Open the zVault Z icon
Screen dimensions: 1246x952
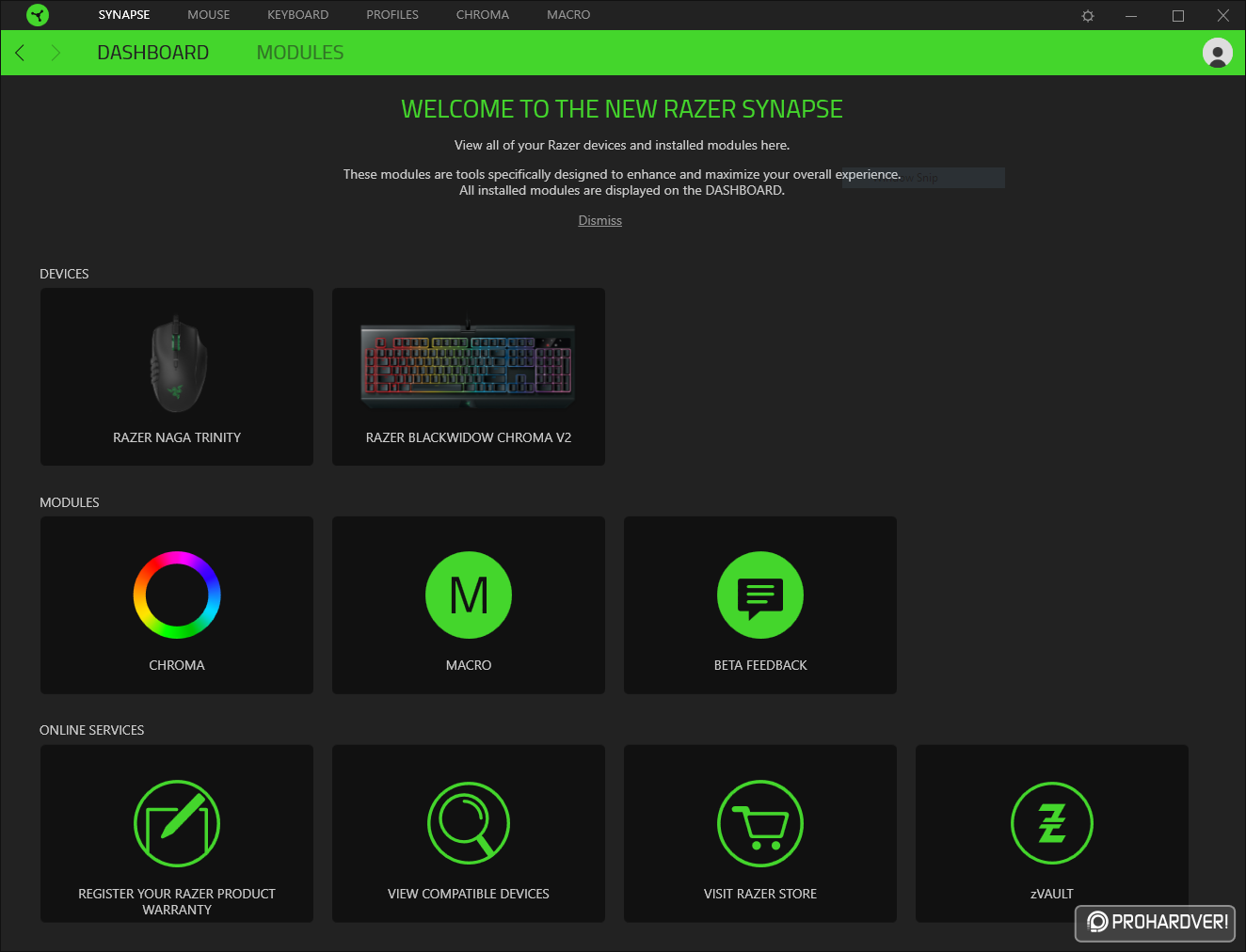(1052, 824)
